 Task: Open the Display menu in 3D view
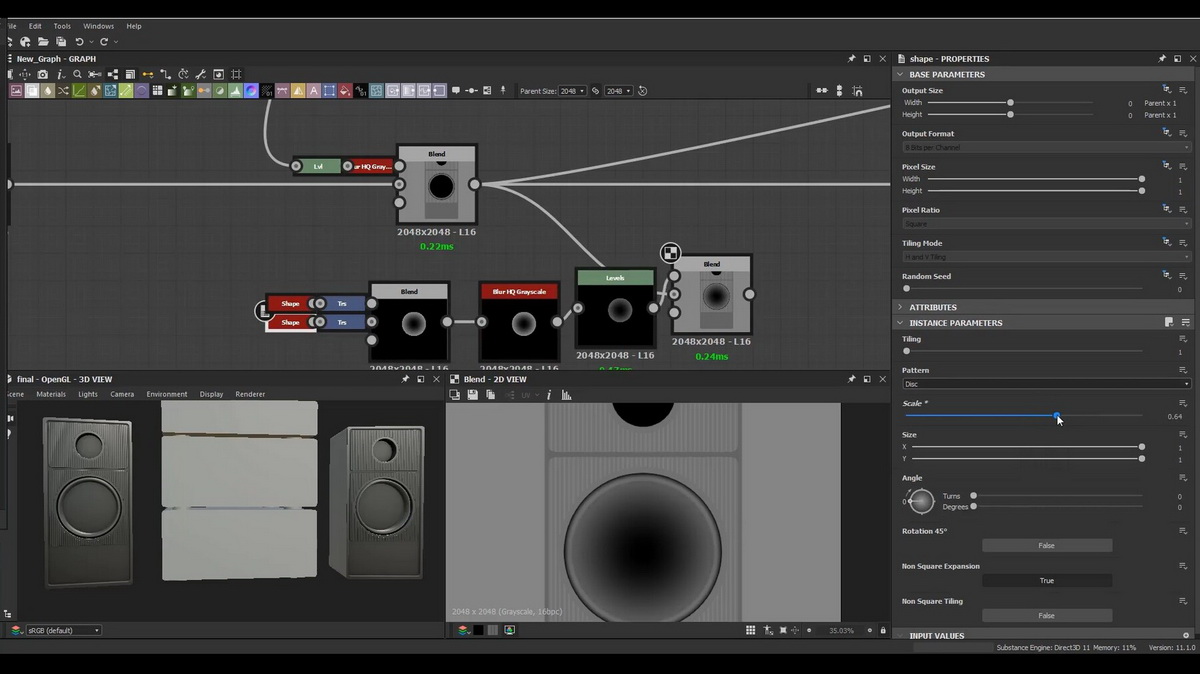211,394
